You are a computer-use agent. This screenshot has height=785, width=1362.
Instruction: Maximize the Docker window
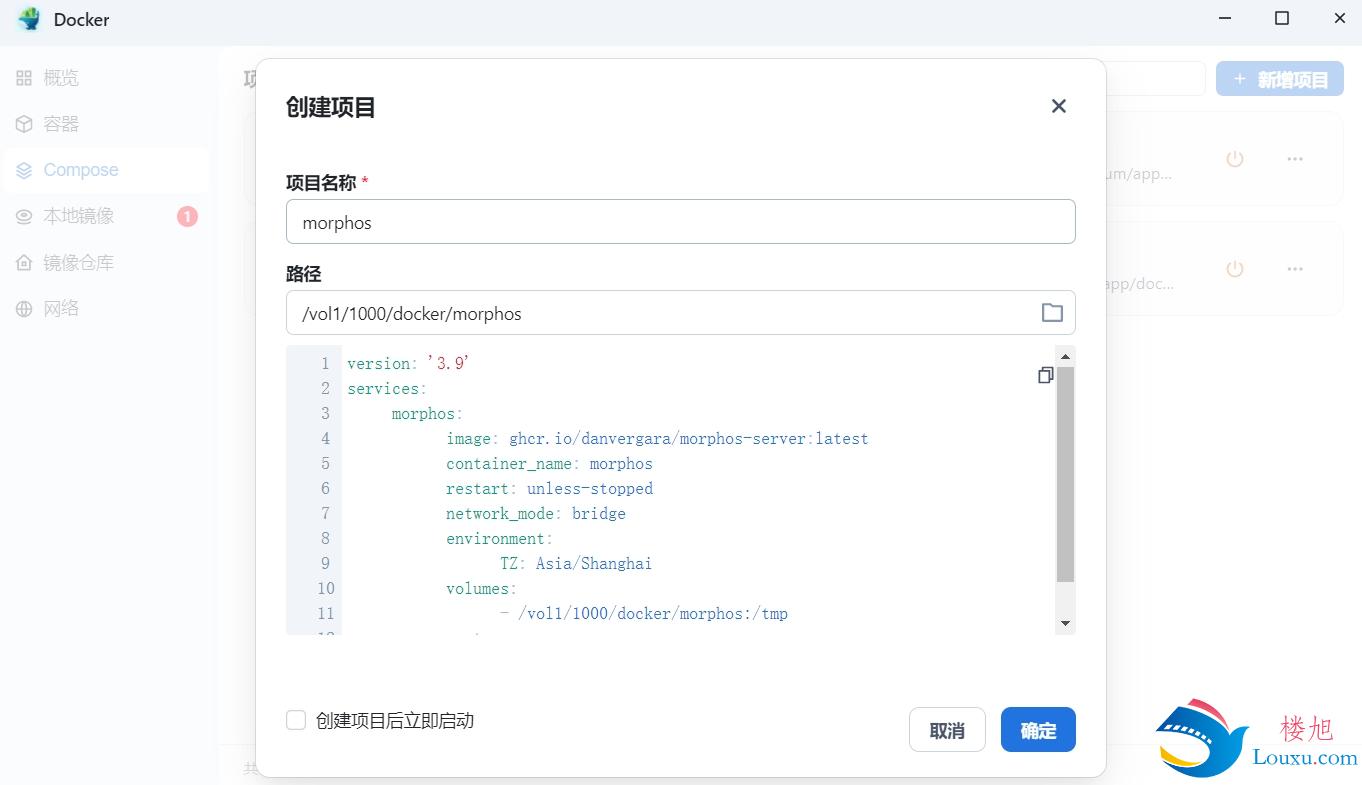coord(1282,18)
